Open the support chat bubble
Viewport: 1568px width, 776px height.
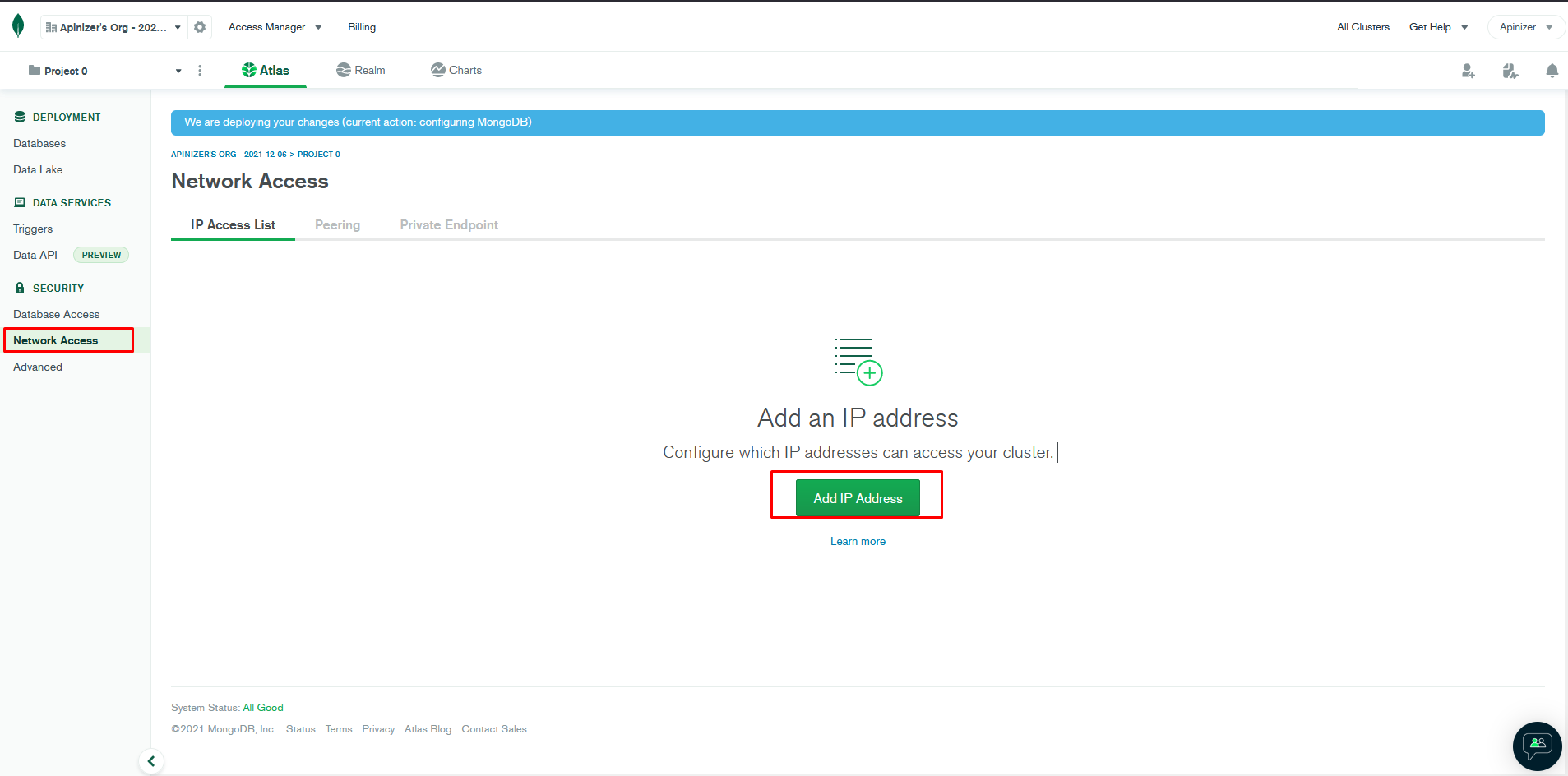pyautogui.click(x=1537, y=746)
